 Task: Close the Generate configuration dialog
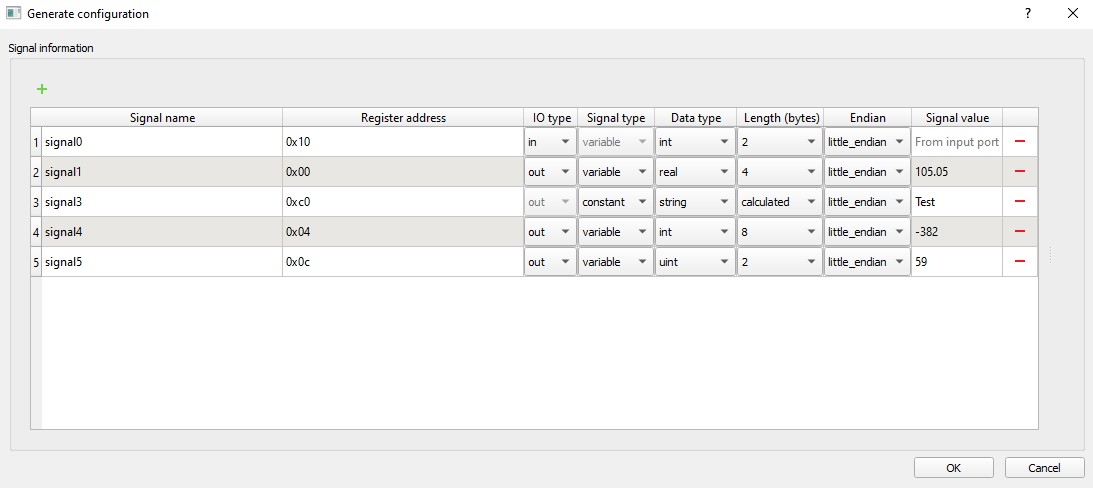(1073, 14)
